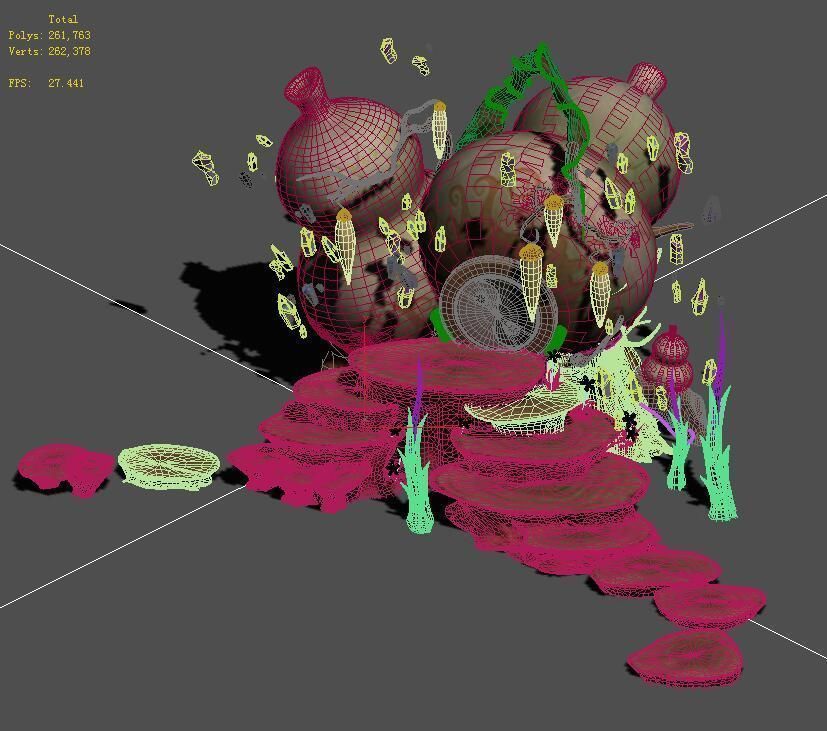
Task: Select the yellow-green lily pad disc on left
Action: [x=168, y=467]
